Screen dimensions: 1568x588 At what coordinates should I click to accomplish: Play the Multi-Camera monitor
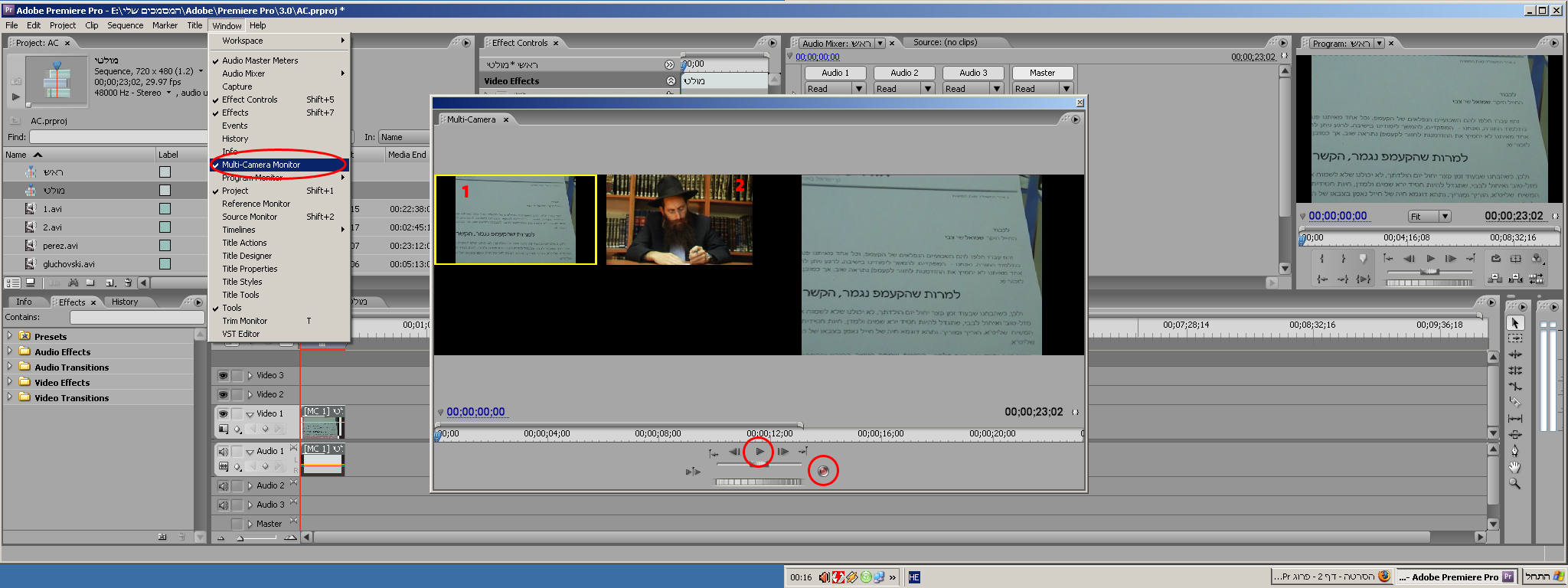[759, 451]
